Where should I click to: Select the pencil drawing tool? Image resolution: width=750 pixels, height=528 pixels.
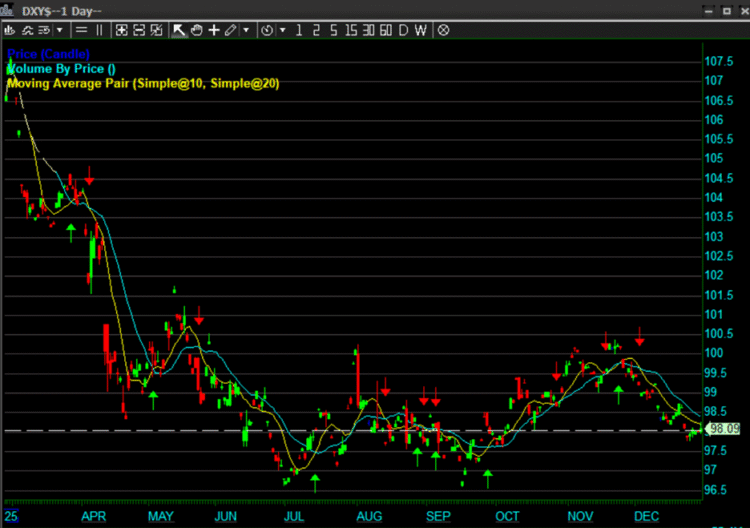coord(231,30)
